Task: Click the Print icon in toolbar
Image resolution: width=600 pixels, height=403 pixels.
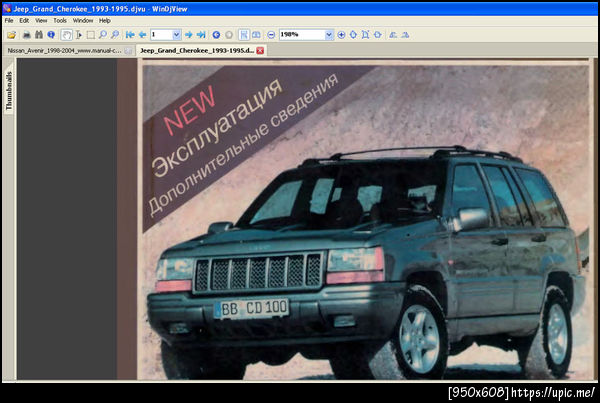Action: point(27,35)
